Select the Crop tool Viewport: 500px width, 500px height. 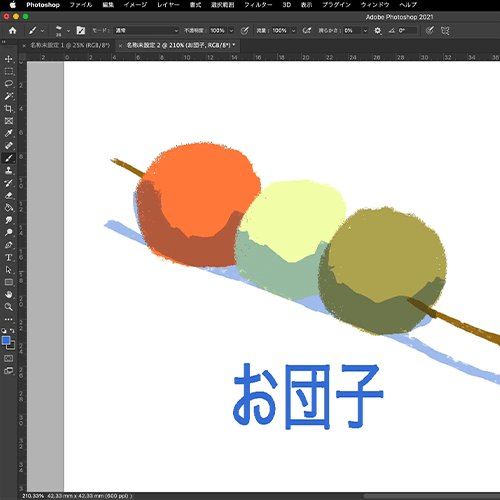point(9,109)
